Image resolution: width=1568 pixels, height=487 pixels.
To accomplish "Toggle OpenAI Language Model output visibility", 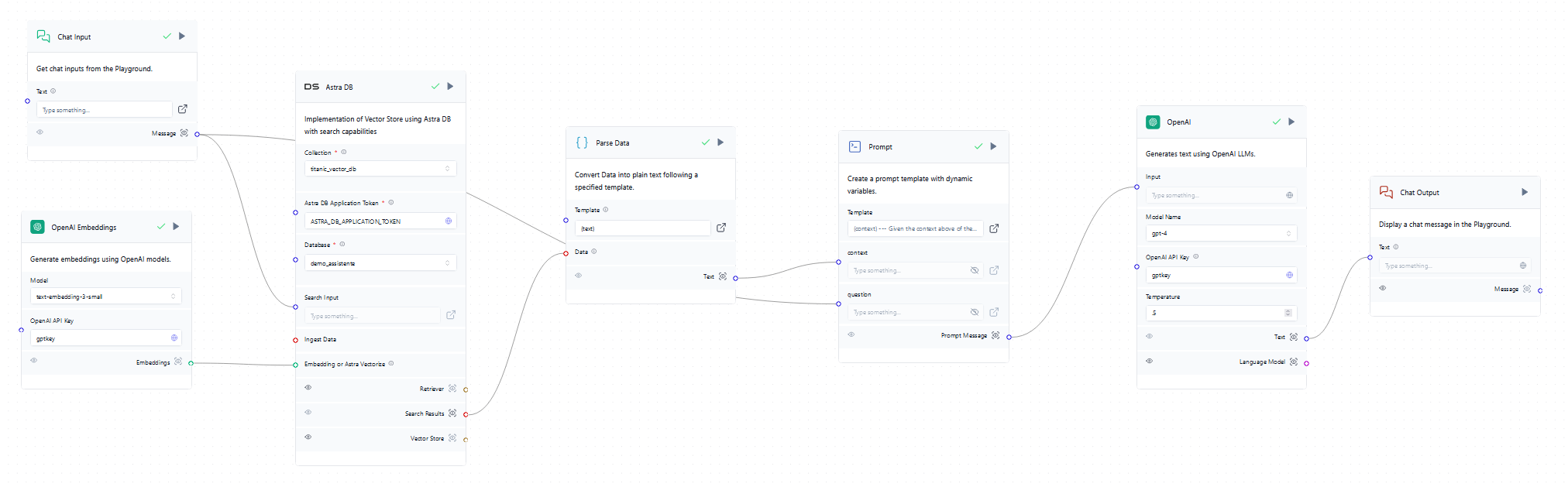I will pos(1150,361).
